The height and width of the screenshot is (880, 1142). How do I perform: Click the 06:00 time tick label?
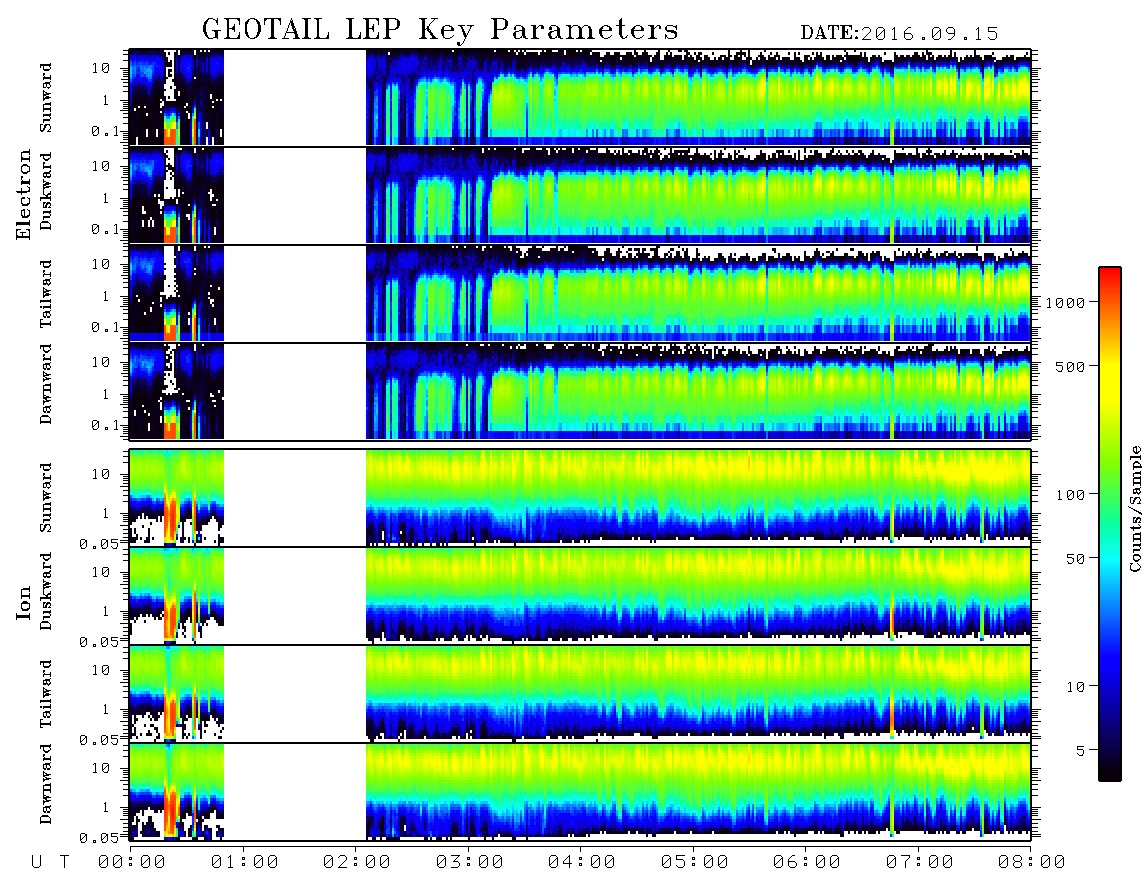pyautogui.click(x=807, y=863)
